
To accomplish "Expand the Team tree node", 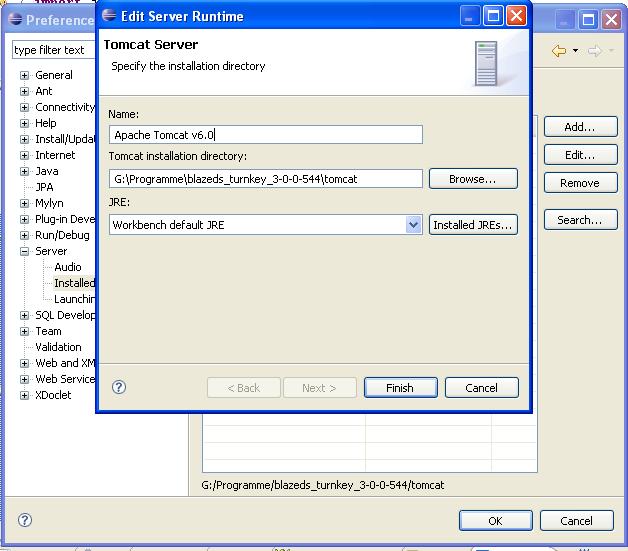I will (24, 332).
